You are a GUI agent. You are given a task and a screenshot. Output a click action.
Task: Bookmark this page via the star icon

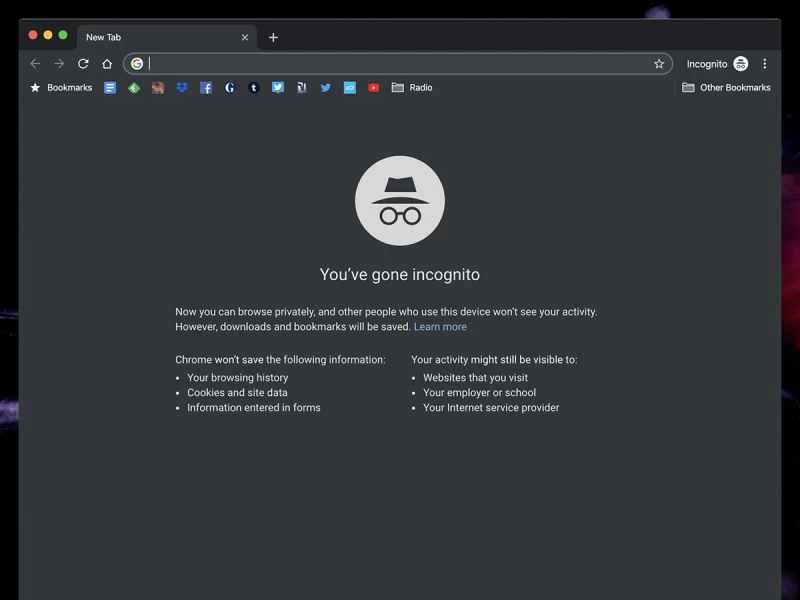(659, 63)
